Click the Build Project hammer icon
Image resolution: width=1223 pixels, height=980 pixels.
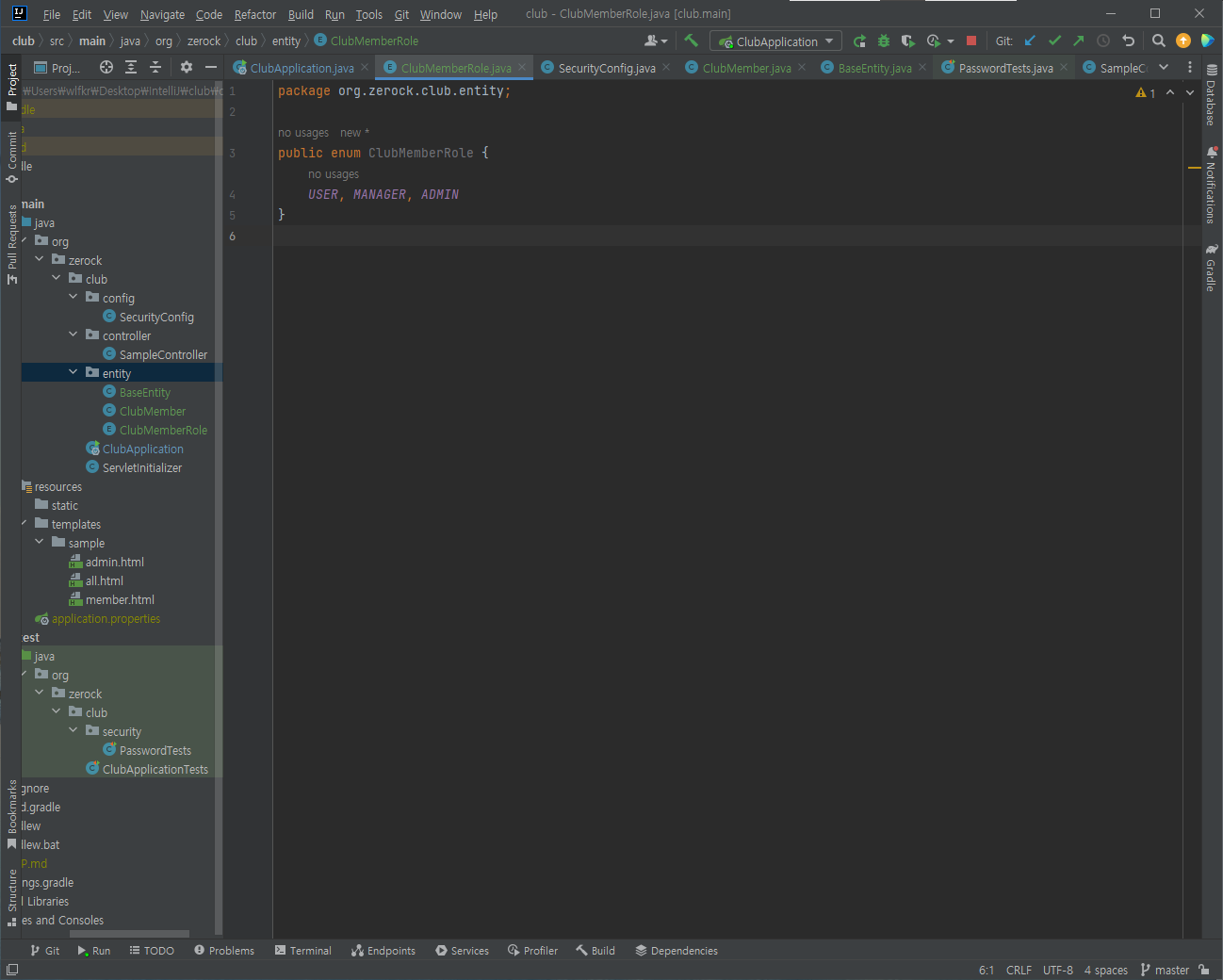click(691, 41)
